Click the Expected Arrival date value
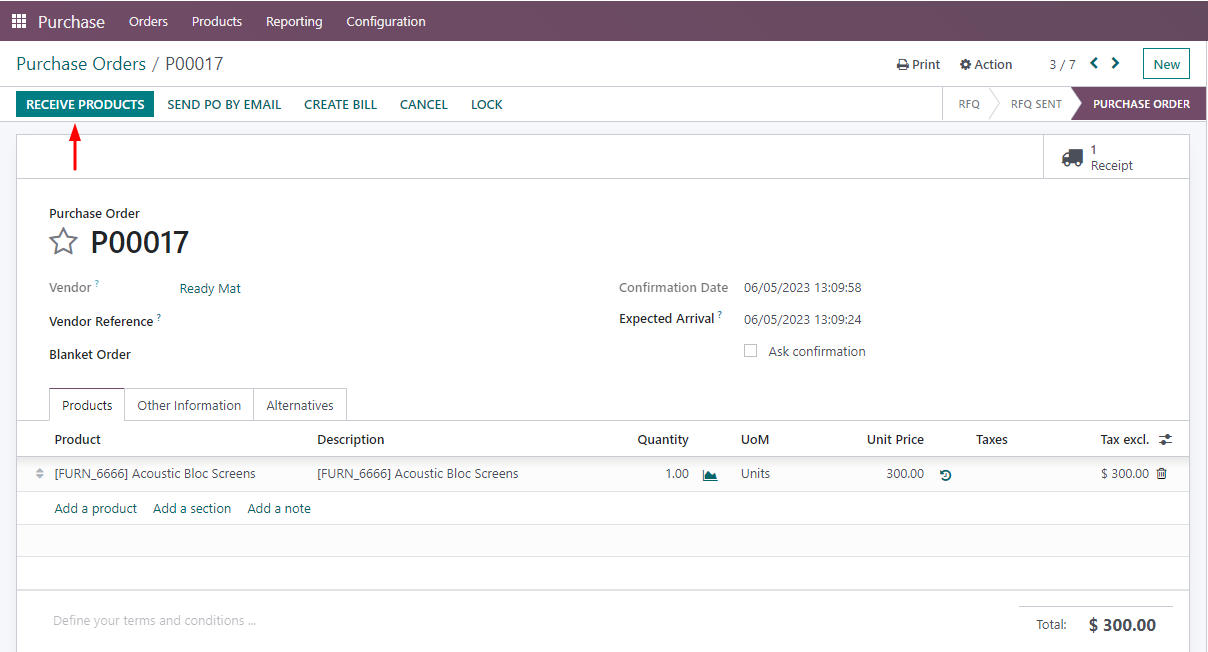 (803, 320)
